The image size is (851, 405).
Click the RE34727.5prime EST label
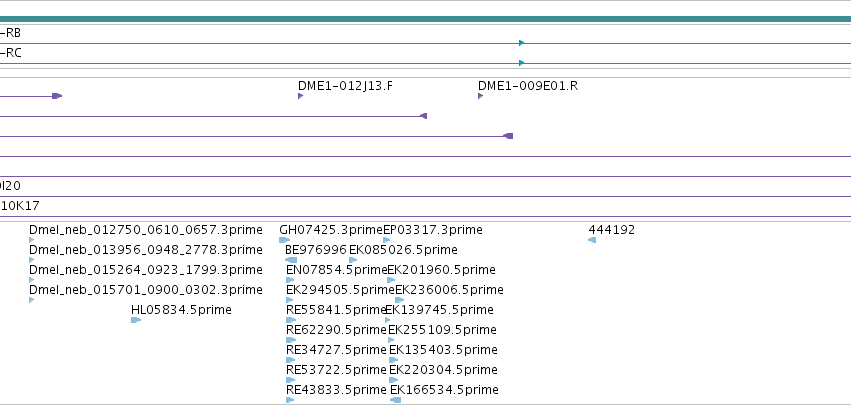coord(336,350)
